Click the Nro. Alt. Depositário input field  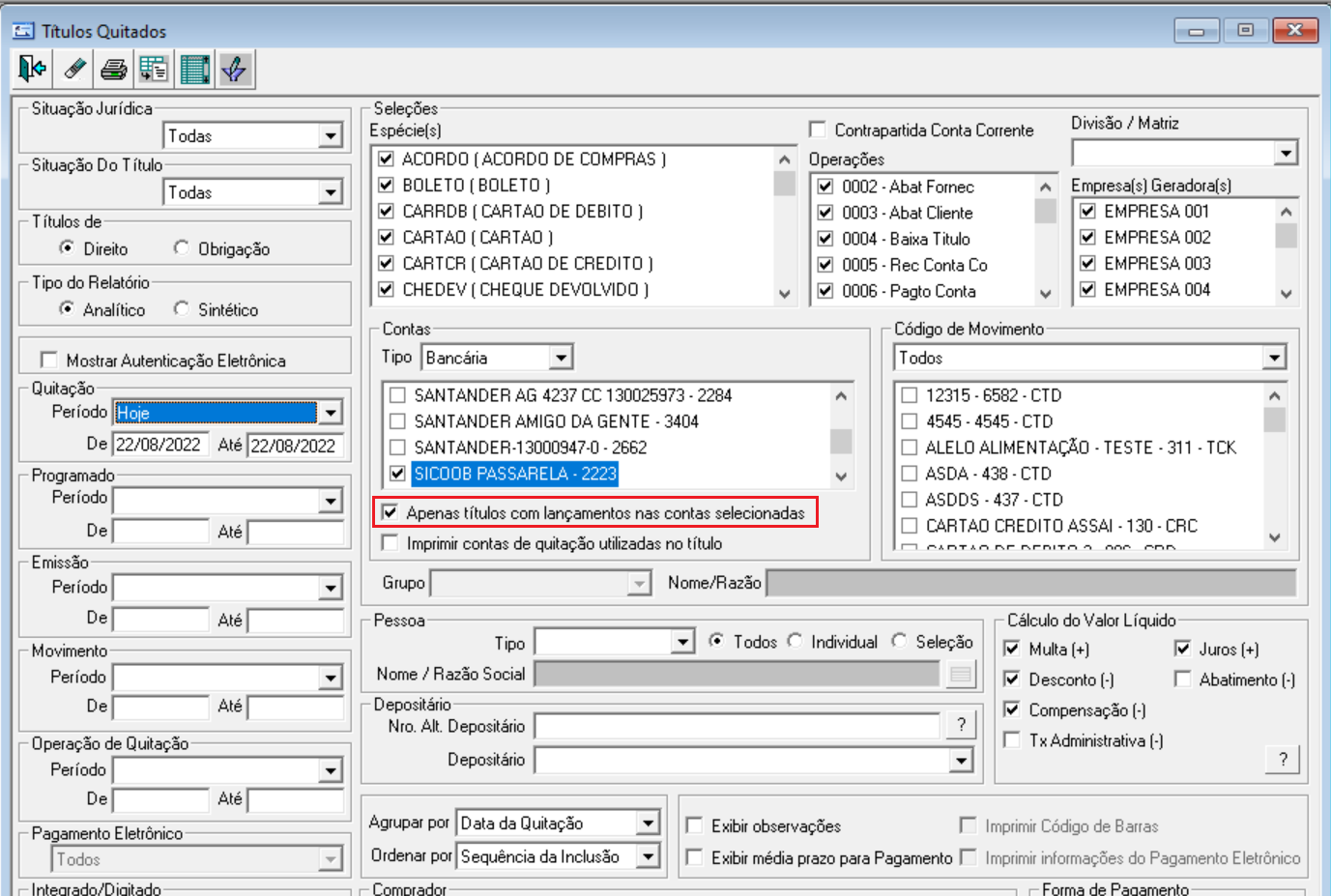tap(737, 726)
